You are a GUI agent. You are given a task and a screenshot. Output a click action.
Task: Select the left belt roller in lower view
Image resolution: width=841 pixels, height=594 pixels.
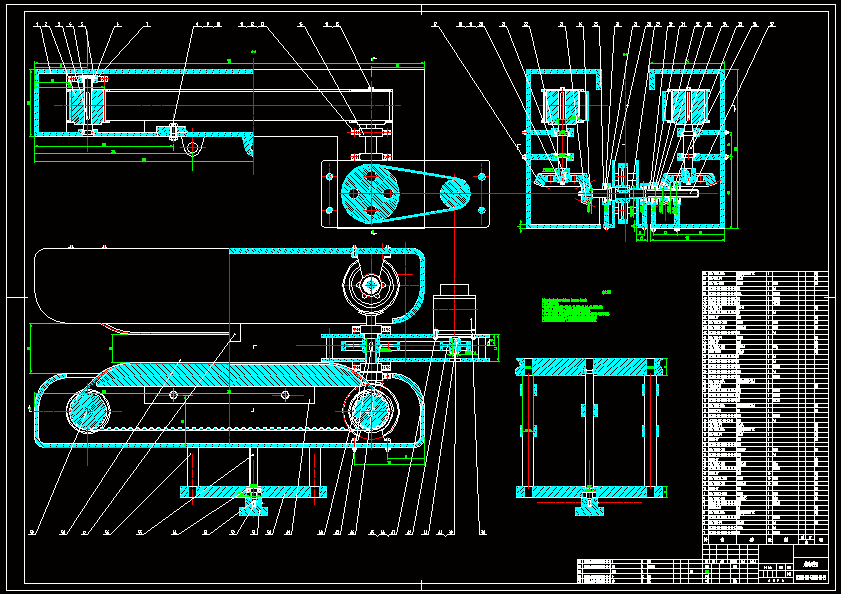click(87, 412)
